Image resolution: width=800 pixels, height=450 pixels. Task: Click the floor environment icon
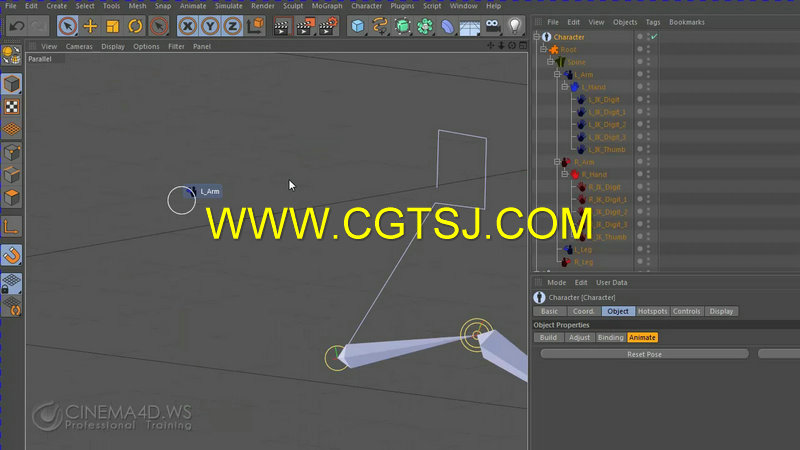click(x=469, y=27)
